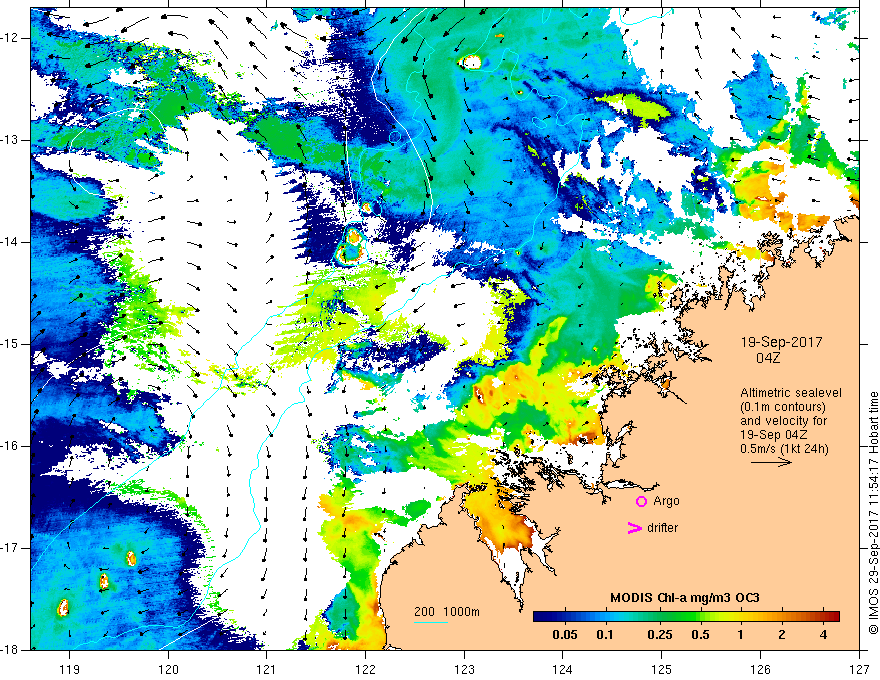880x680 pixels.
Task: Click the "19-Sep 04Z" caption line
Action: pyautogui.click(x=776, y=435)
